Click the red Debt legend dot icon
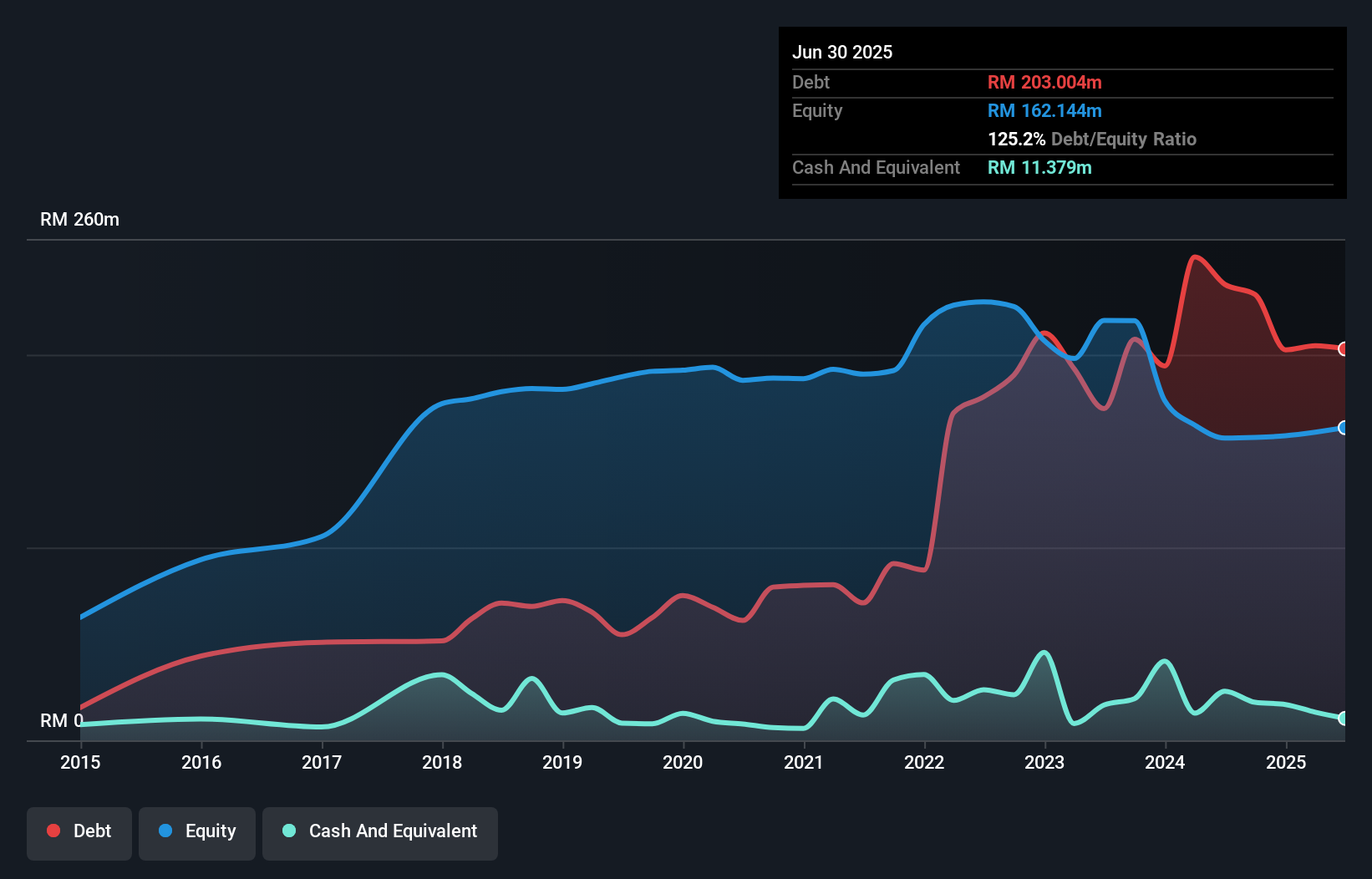 point(53,831)
